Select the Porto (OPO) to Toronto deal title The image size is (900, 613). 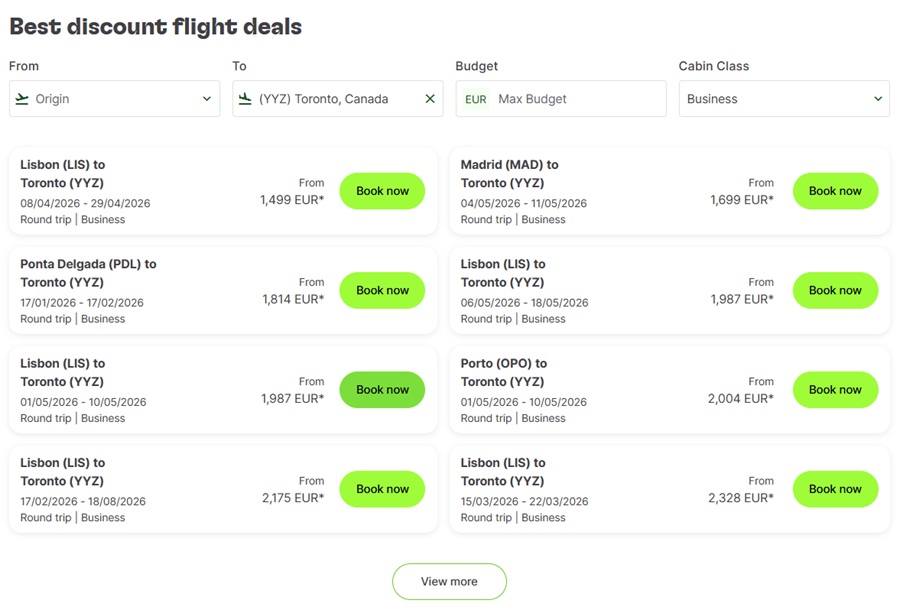[503, 372]
